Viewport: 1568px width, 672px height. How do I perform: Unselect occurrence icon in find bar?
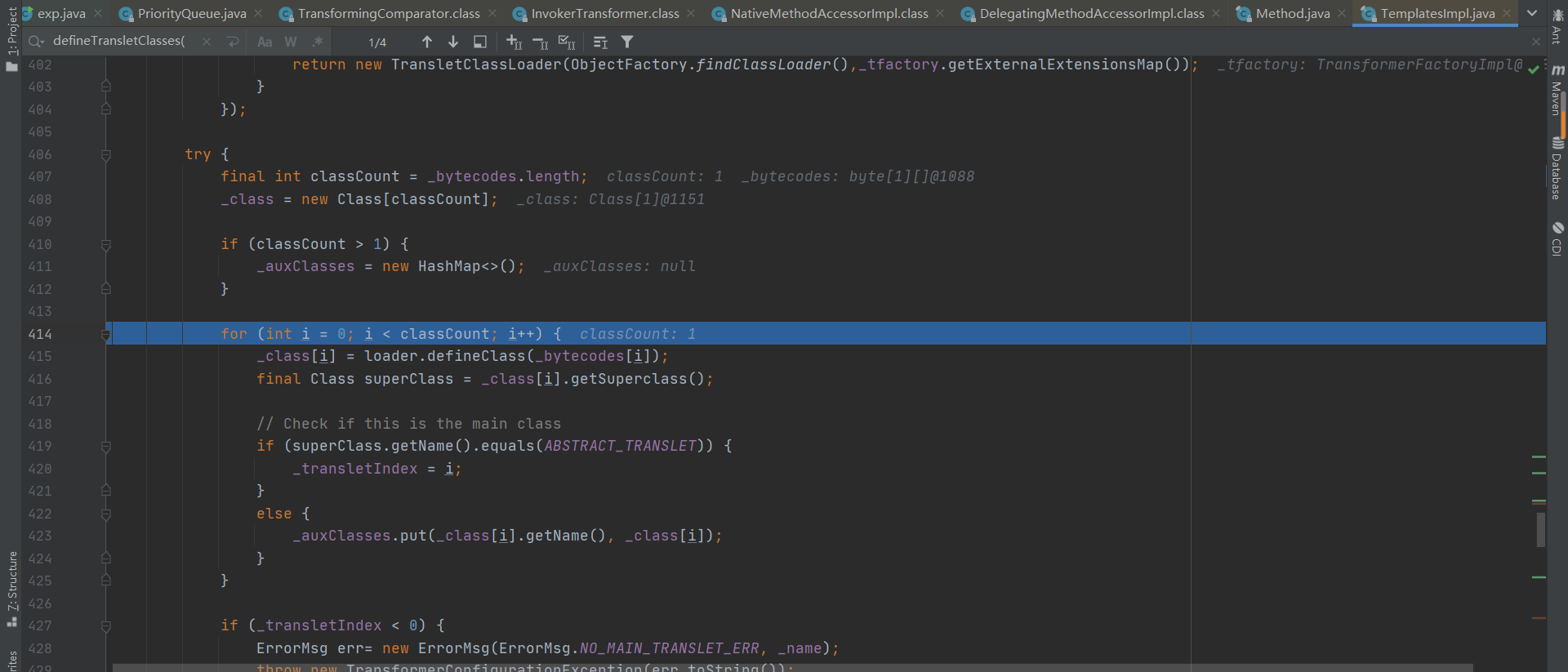coord(540,42)
